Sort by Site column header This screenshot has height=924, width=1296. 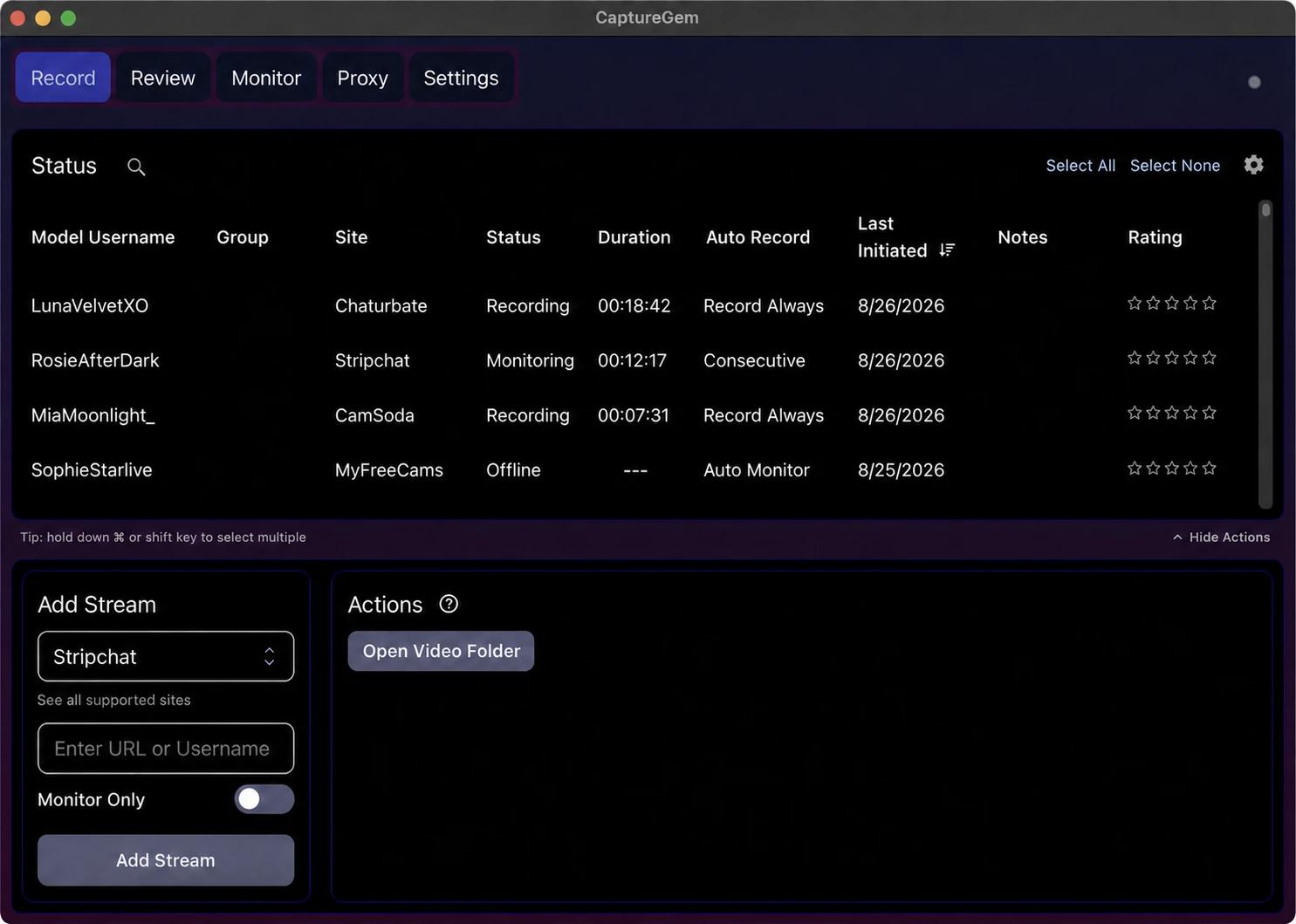351,237
